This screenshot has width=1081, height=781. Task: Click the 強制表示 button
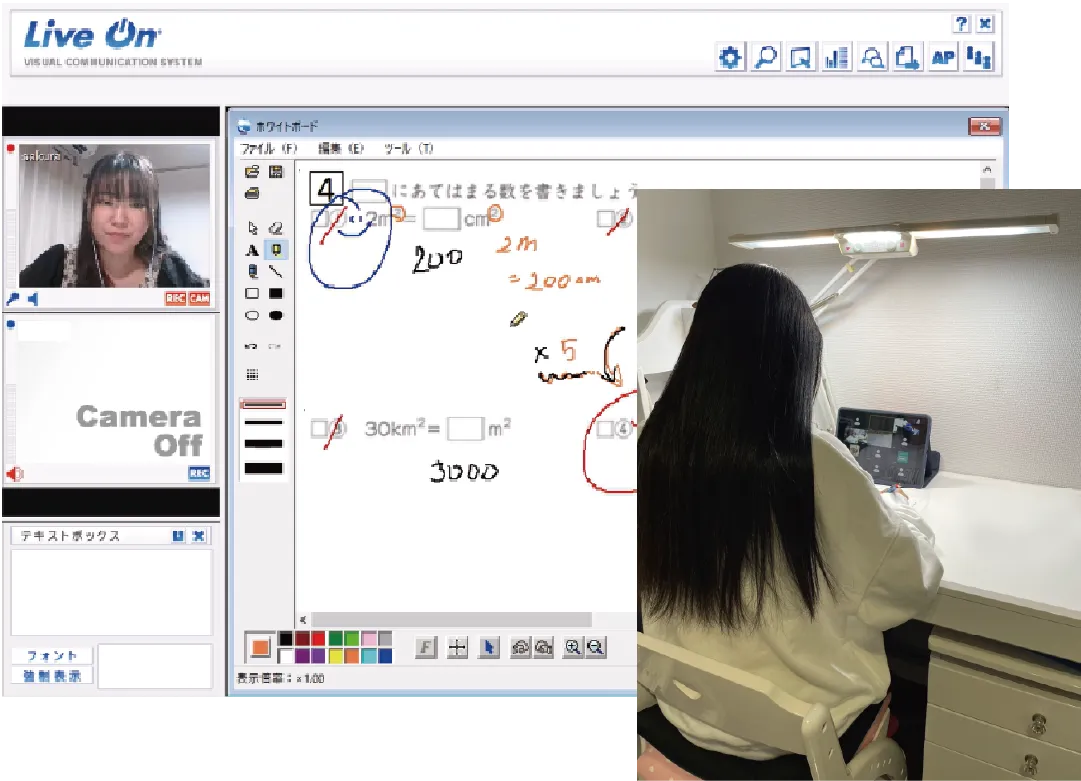point(52,675)
